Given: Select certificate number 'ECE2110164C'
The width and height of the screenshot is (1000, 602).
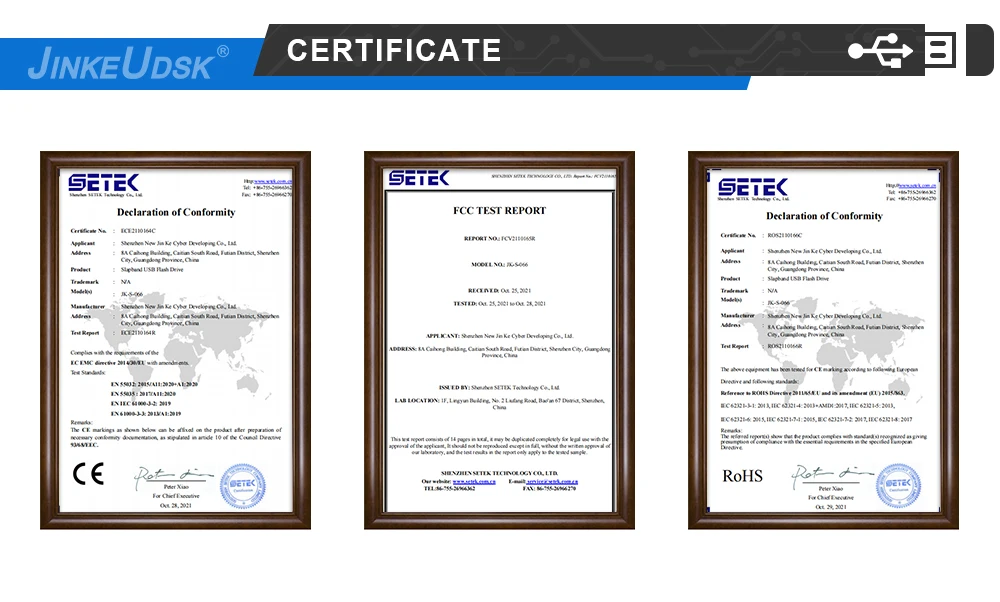Looking at the screenshot, I should [138, 231].
